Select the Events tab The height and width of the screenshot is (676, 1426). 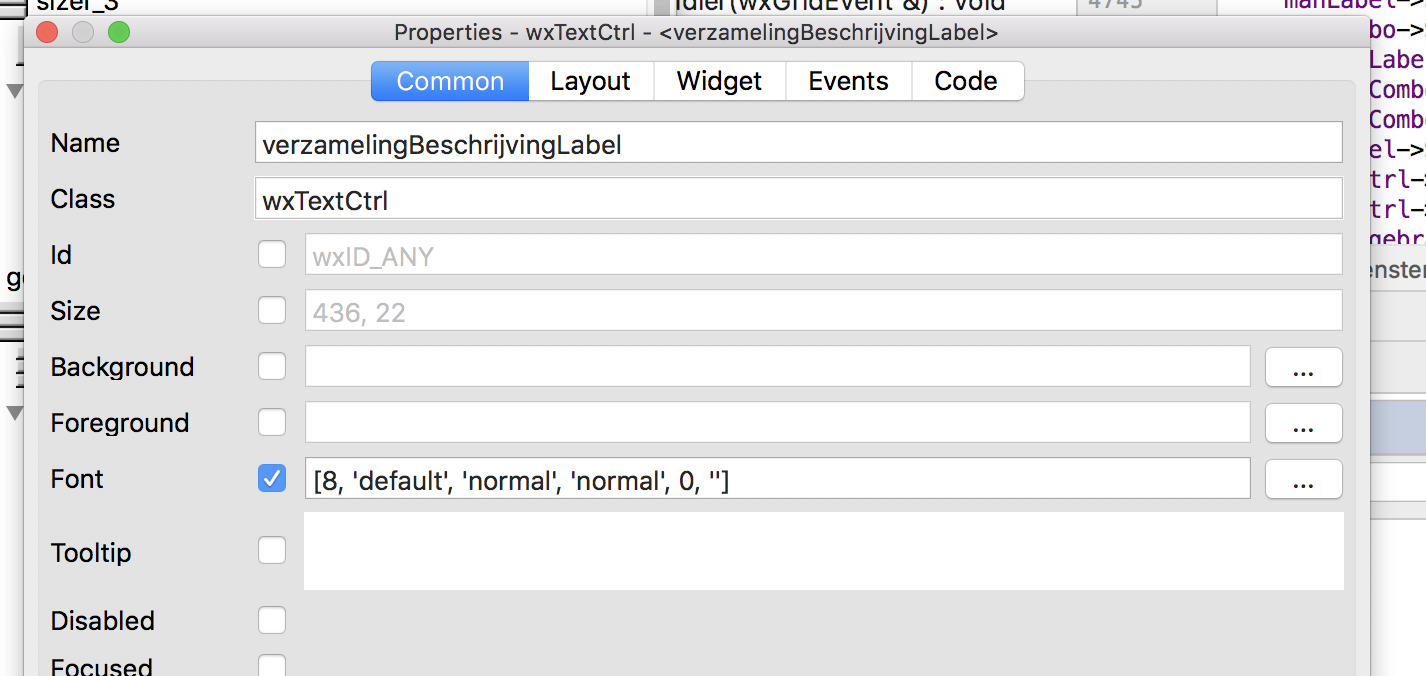click(848, 81)
